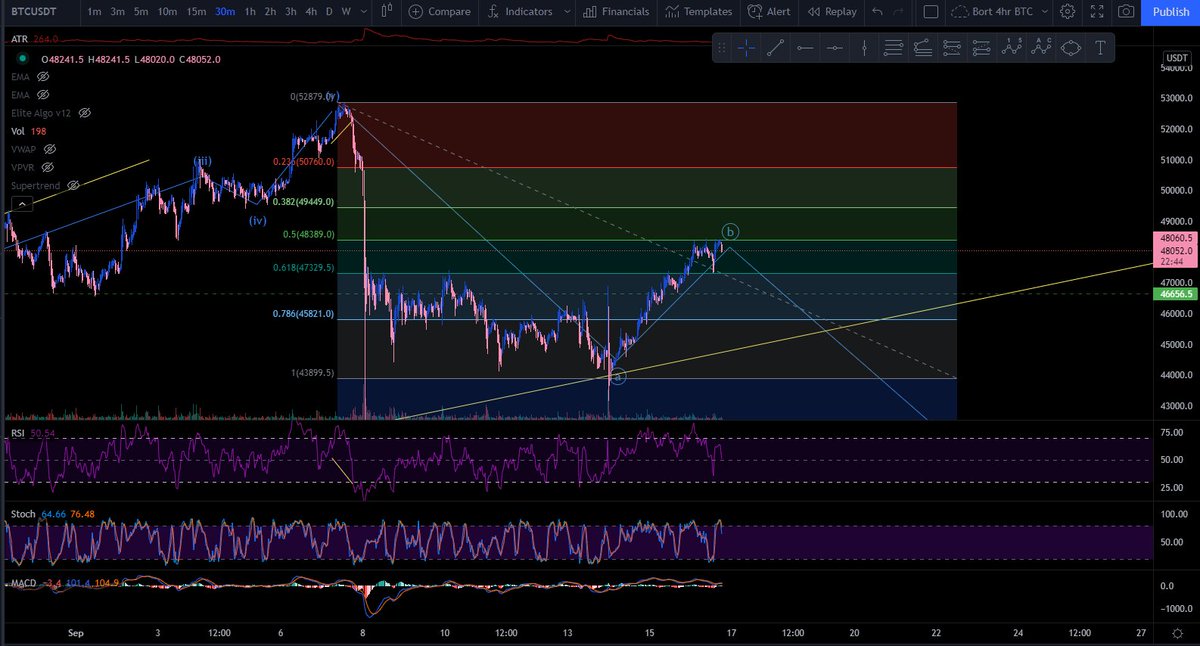Select the text annotation tool
This screenshot has height=646, width=1200.
click(x=1101, y=48)
